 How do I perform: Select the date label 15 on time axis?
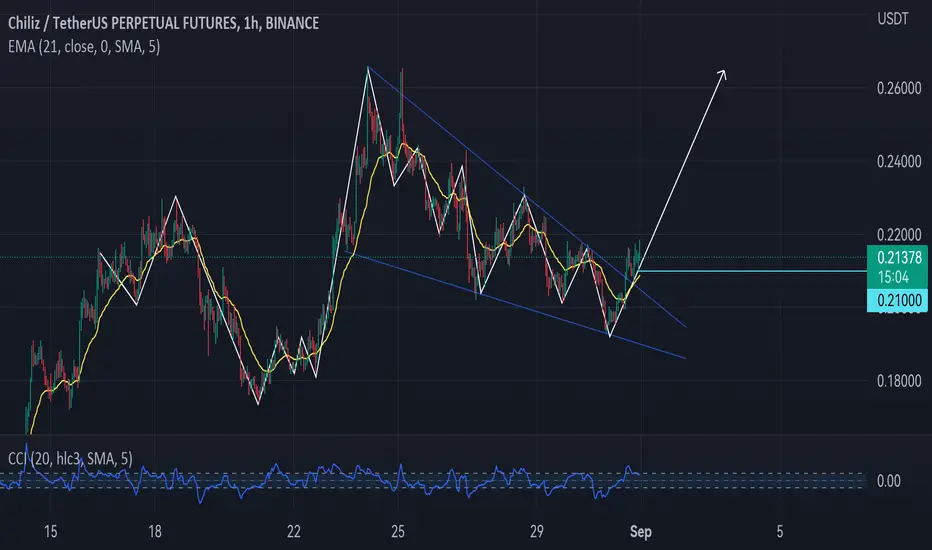51,532
